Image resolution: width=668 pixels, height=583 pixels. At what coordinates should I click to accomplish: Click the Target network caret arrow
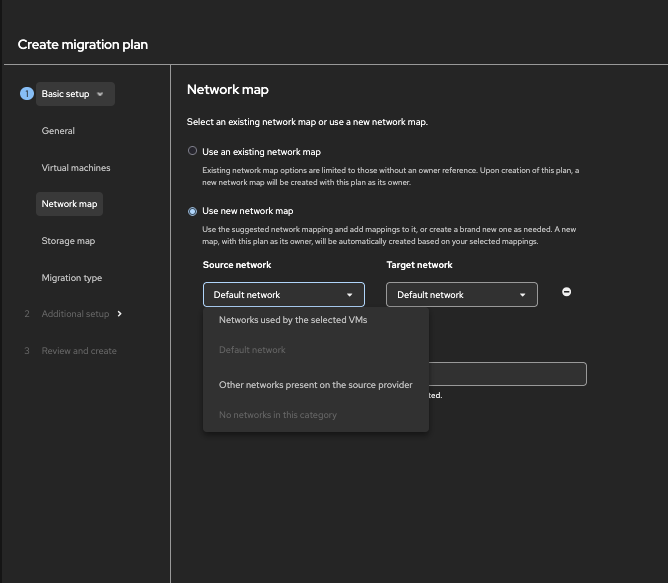click(522, 295)
